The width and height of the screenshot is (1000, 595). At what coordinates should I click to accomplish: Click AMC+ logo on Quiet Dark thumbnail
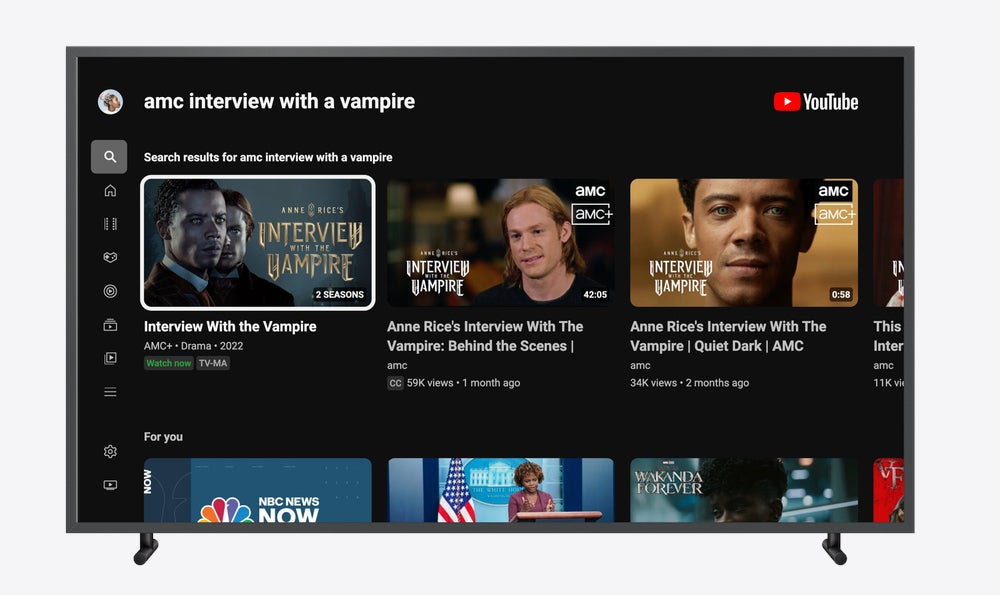tap(835, 214)
